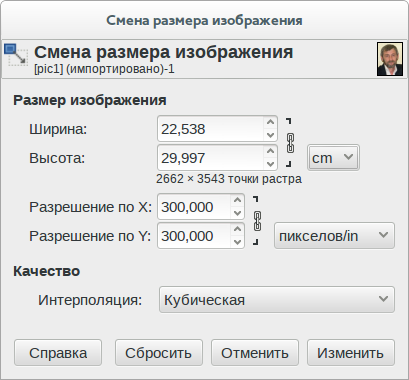Viewport: 409px width, 380px height.
Task: Decrease Разрешение по X with down arrow
Action: (x=237, y=213)
